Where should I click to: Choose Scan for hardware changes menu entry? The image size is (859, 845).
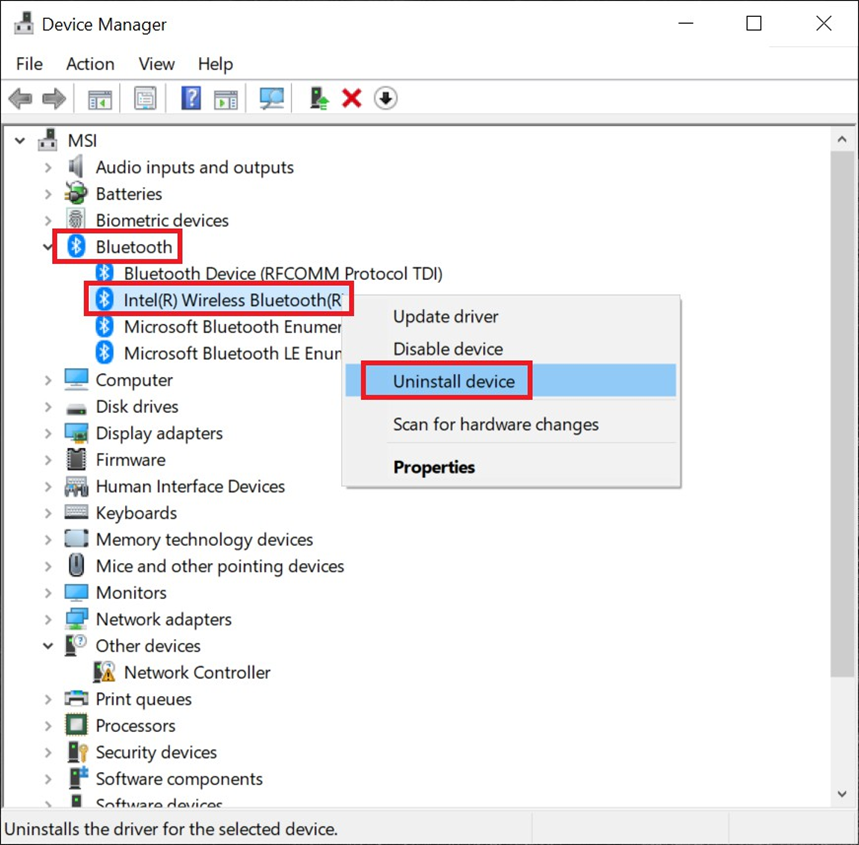510,424
